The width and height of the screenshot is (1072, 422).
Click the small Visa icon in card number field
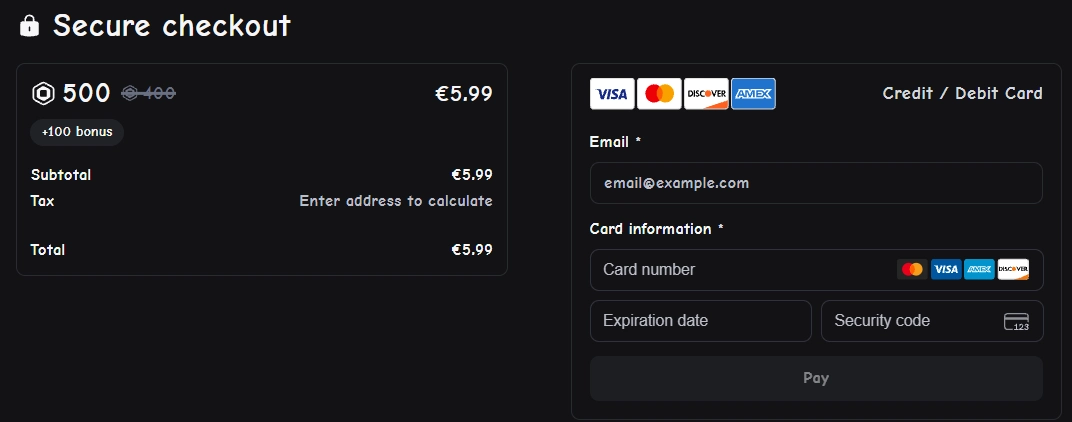tap(946, 269)
